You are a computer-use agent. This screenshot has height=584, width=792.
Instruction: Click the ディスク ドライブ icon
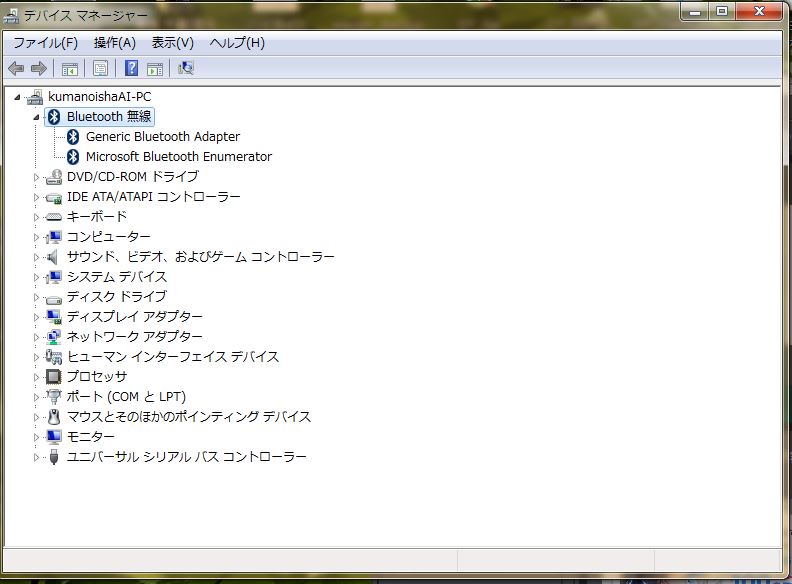[x=54, y=298]
